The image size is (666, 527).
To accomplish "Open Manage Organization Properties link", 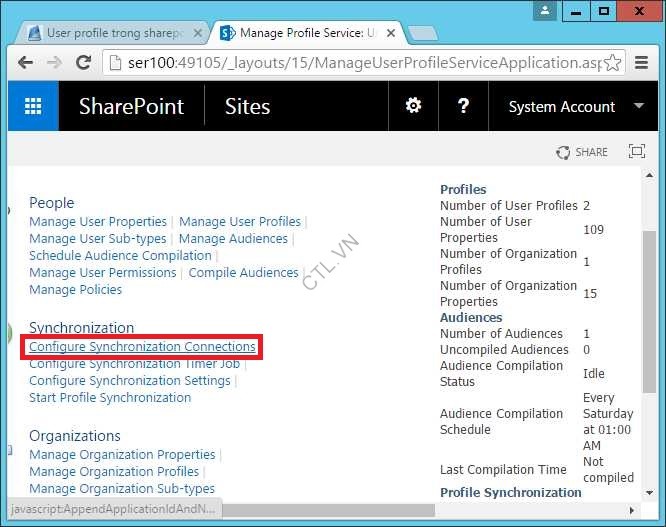I will click(122, 455).
